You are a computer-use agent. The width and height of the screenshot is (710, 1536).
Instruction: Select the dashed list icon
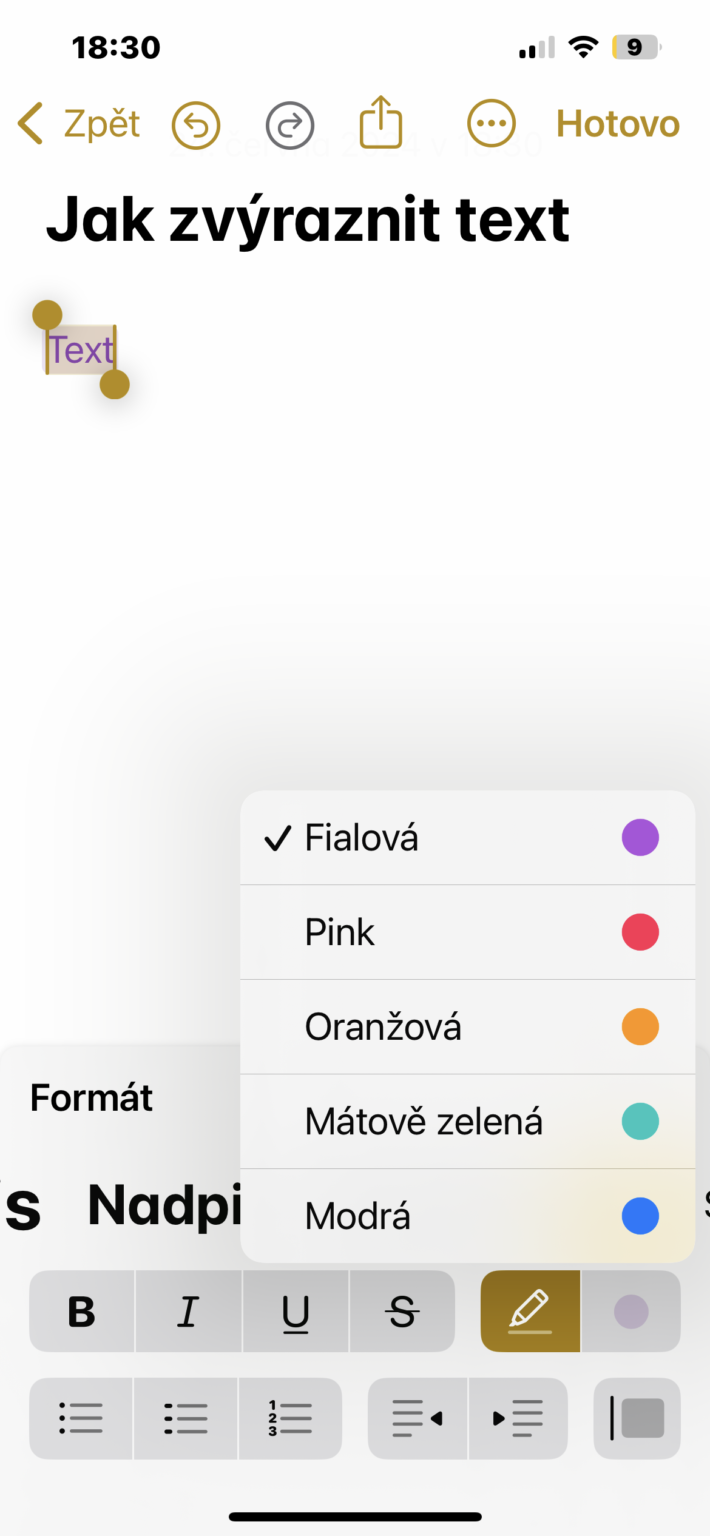click(x=185, y=1418)
